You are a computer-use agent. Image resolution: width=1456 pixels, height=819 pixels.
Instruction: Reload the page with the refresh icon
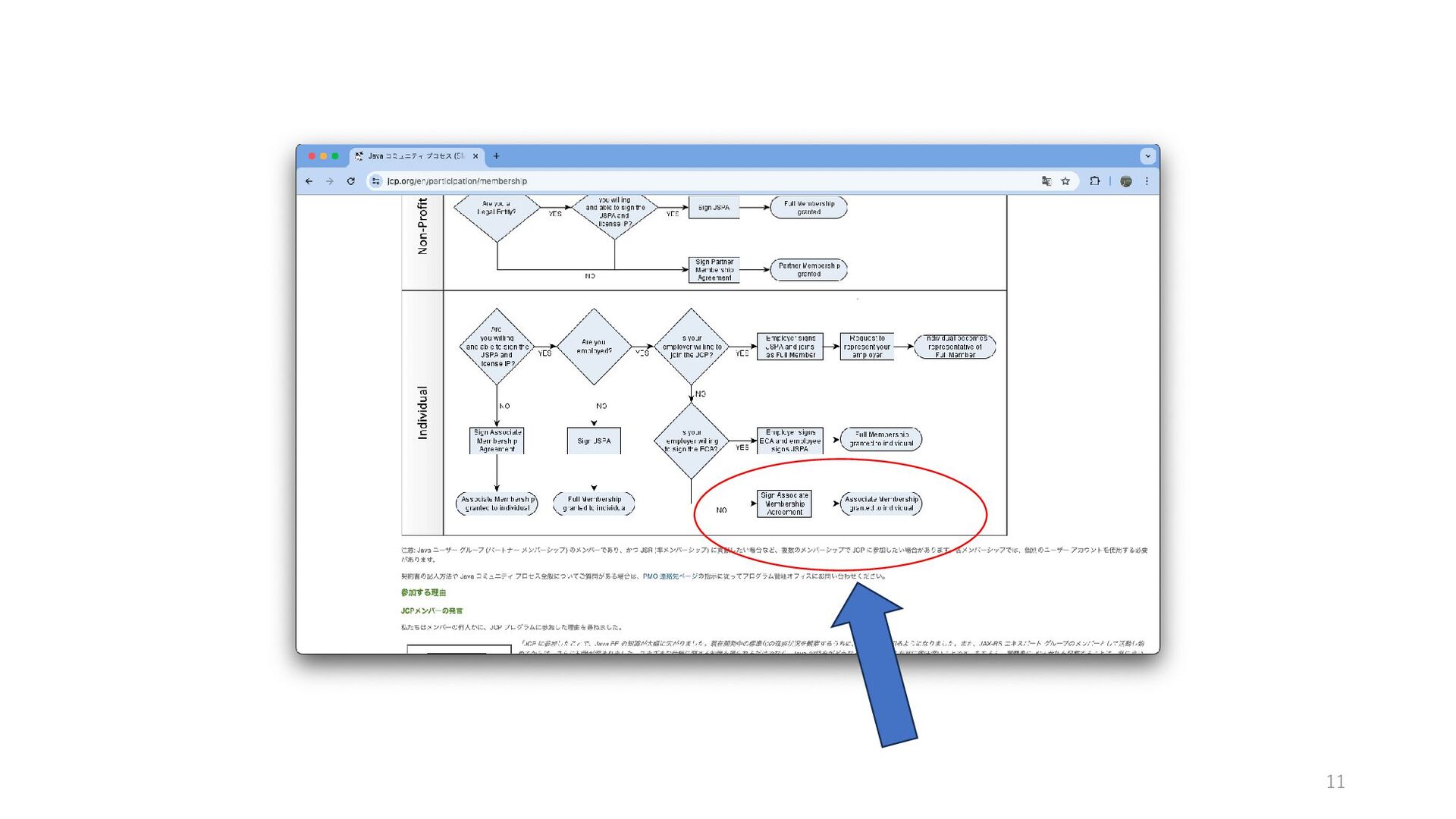(x=350, y=181)
